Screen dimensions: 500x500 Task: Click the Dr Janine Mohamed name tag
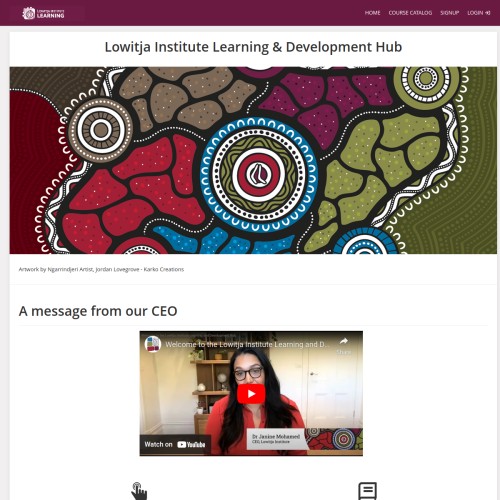click(276, 439)
